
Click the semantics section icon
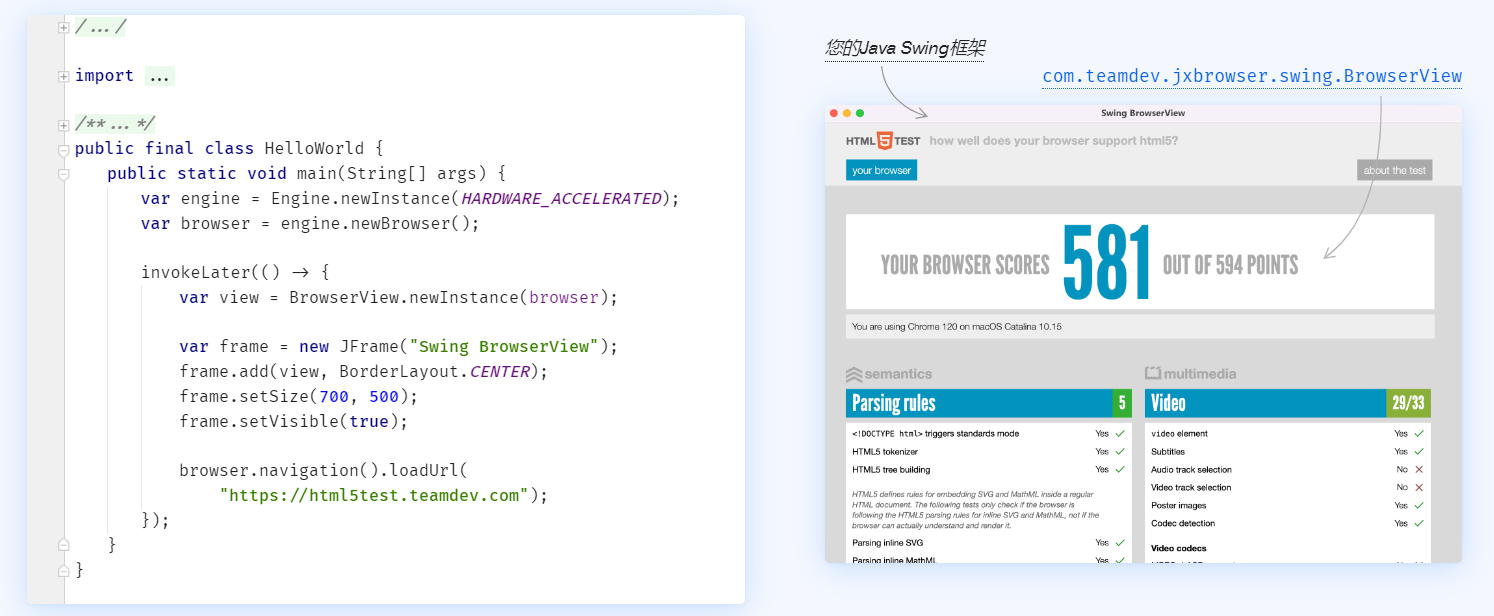click(x=854, y=374)
